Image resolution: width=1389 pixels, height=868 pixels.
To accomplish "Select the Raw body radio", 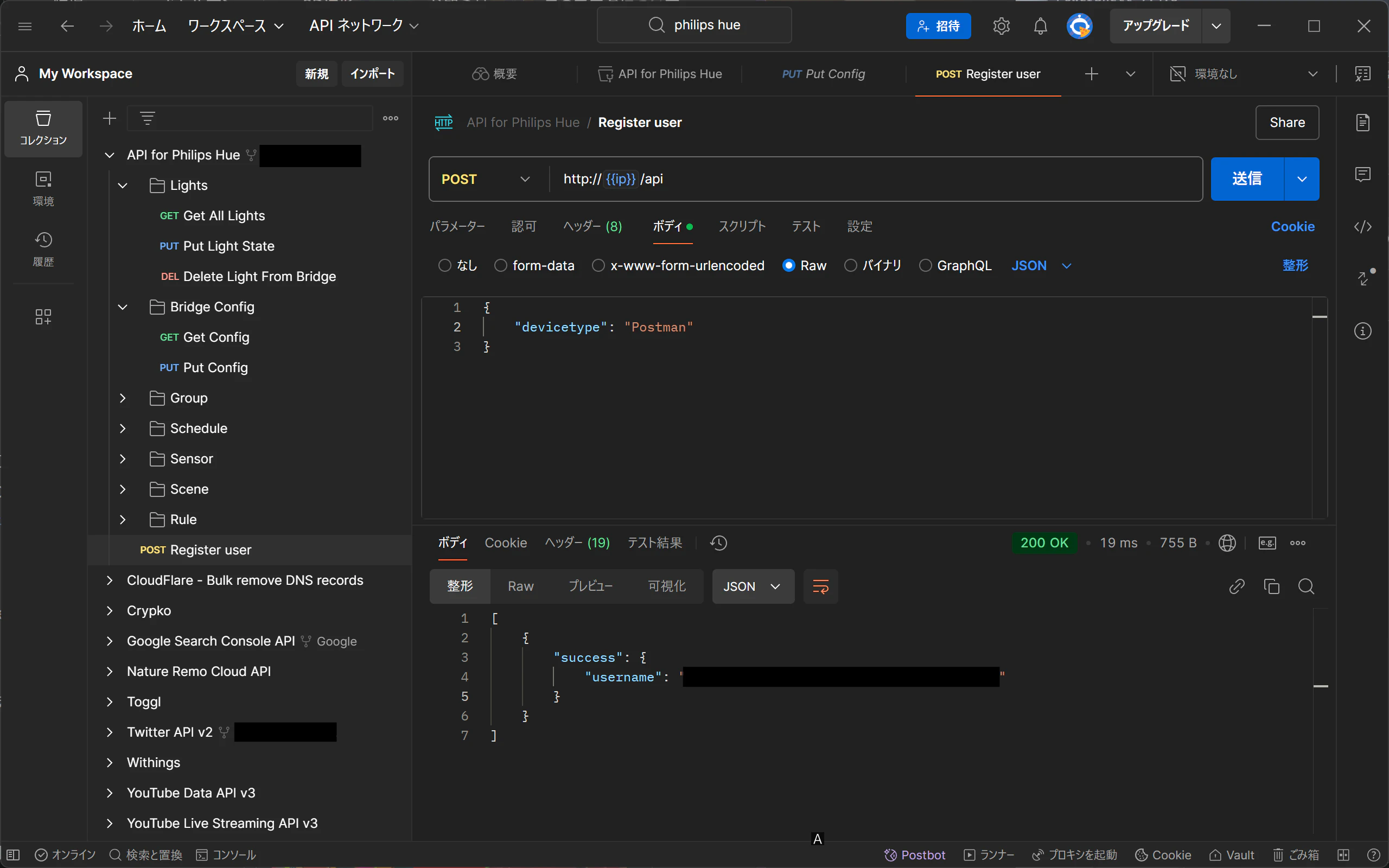I will pos(788,265).
